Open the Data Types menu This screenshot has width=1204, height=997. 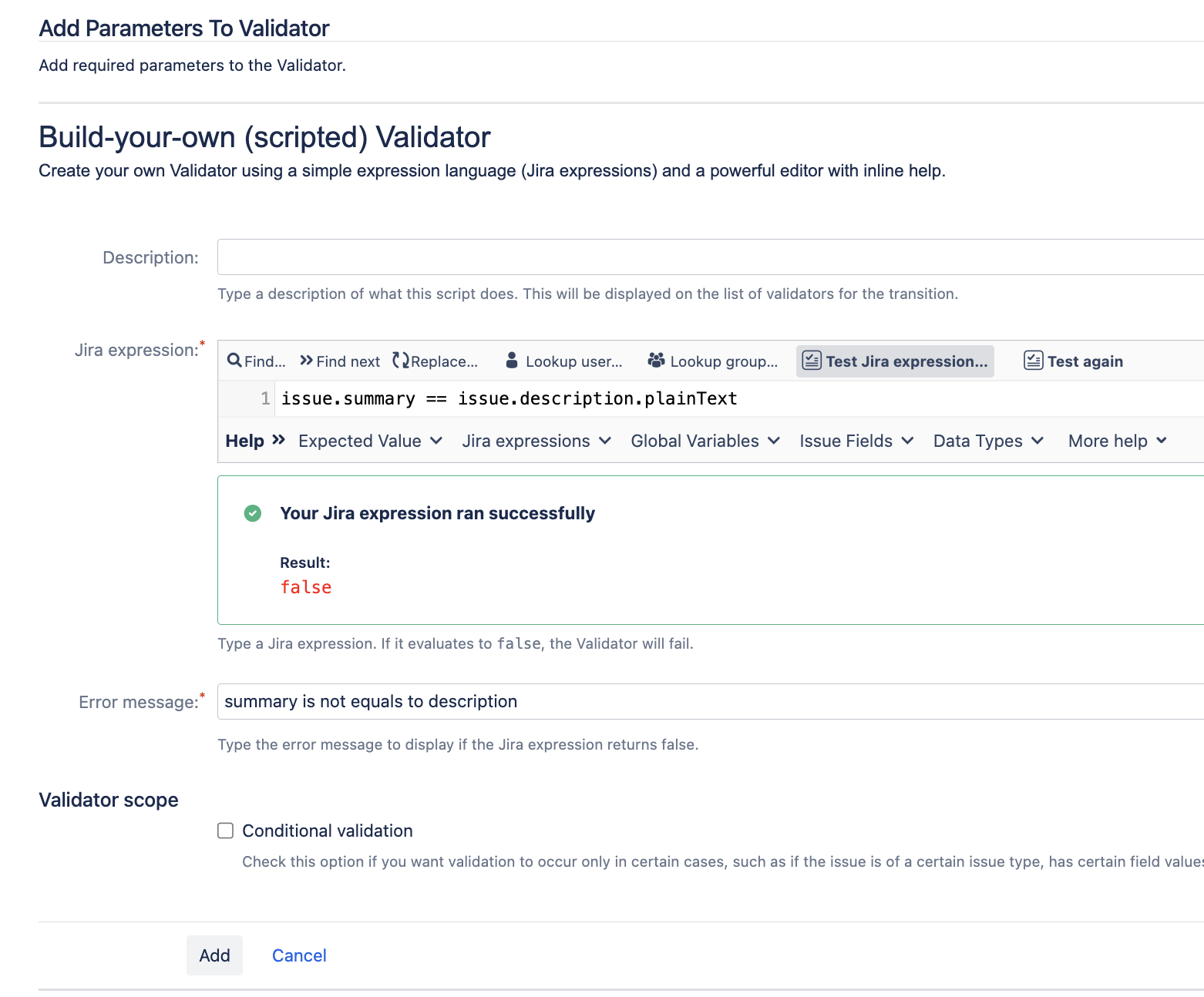tap(988, 441)
